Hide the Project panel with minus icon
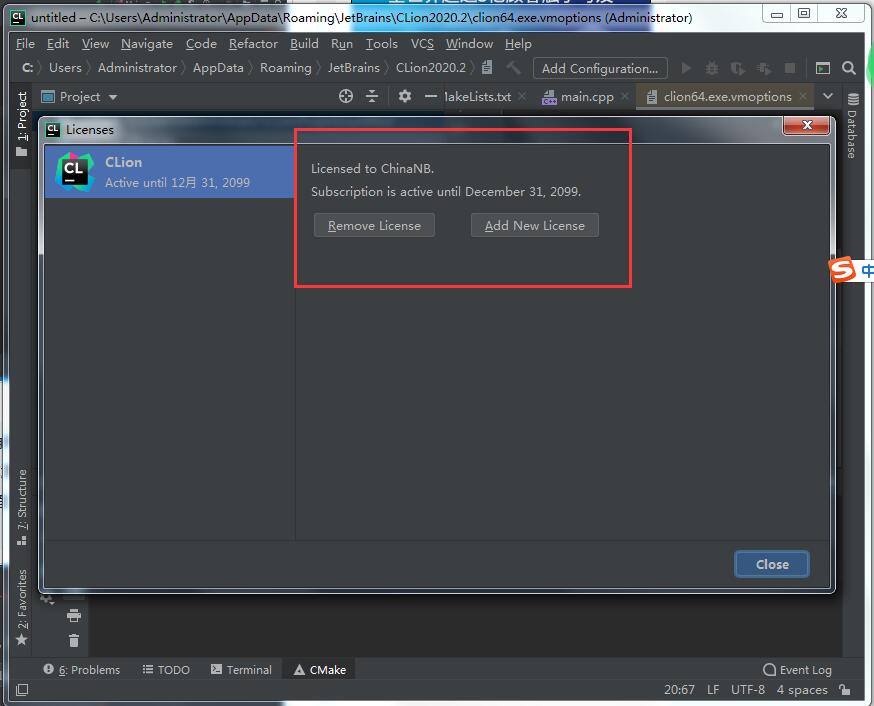Screen dimensions: 874x706 coord(430,96)
